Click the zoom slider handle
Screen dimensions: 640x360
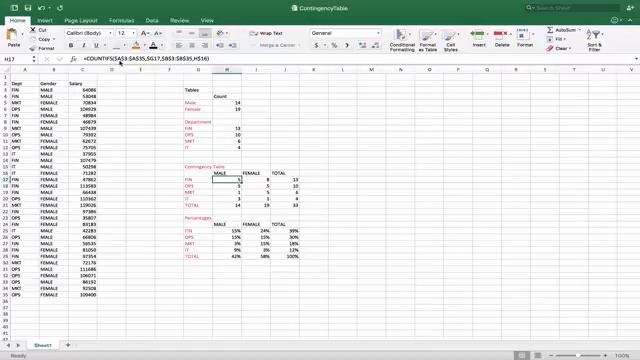(x=578, y=356)
